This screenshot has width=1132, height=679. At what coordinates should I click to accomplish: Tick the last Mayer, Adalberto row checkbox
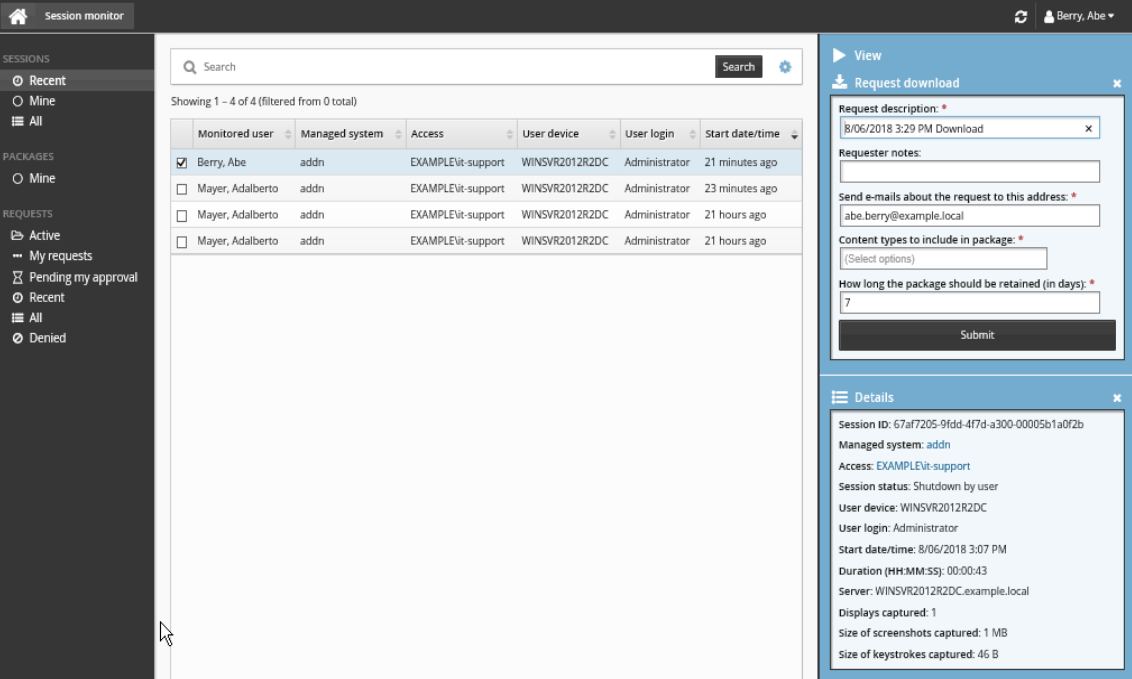click(x=181, y=241)
